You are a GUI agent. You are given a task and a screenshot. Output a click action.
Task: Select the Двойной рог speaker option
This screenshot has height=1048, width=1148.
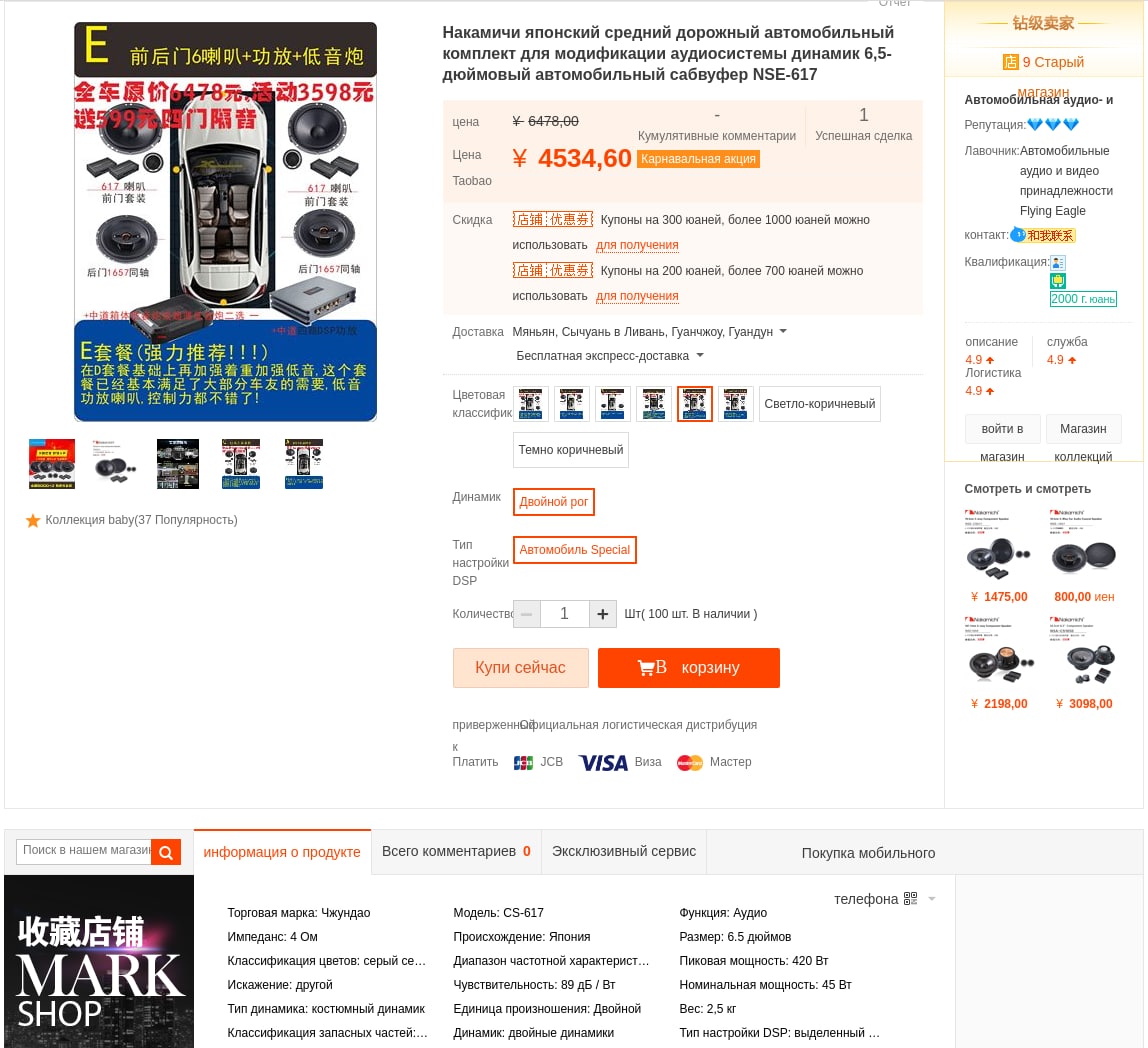coord(554,502)
